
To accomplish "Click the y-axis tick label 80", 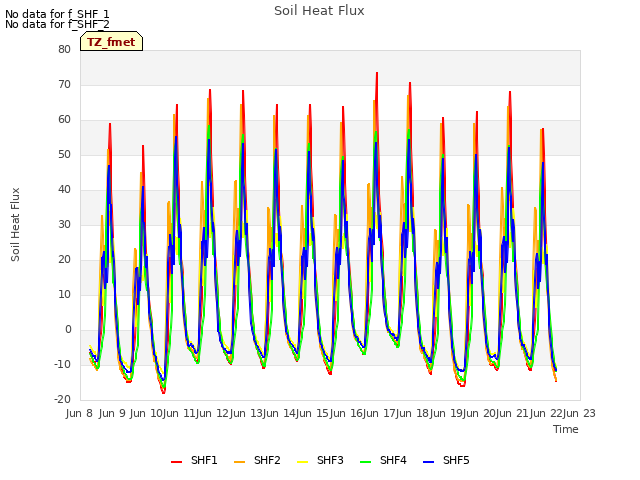I will (64, 49).
